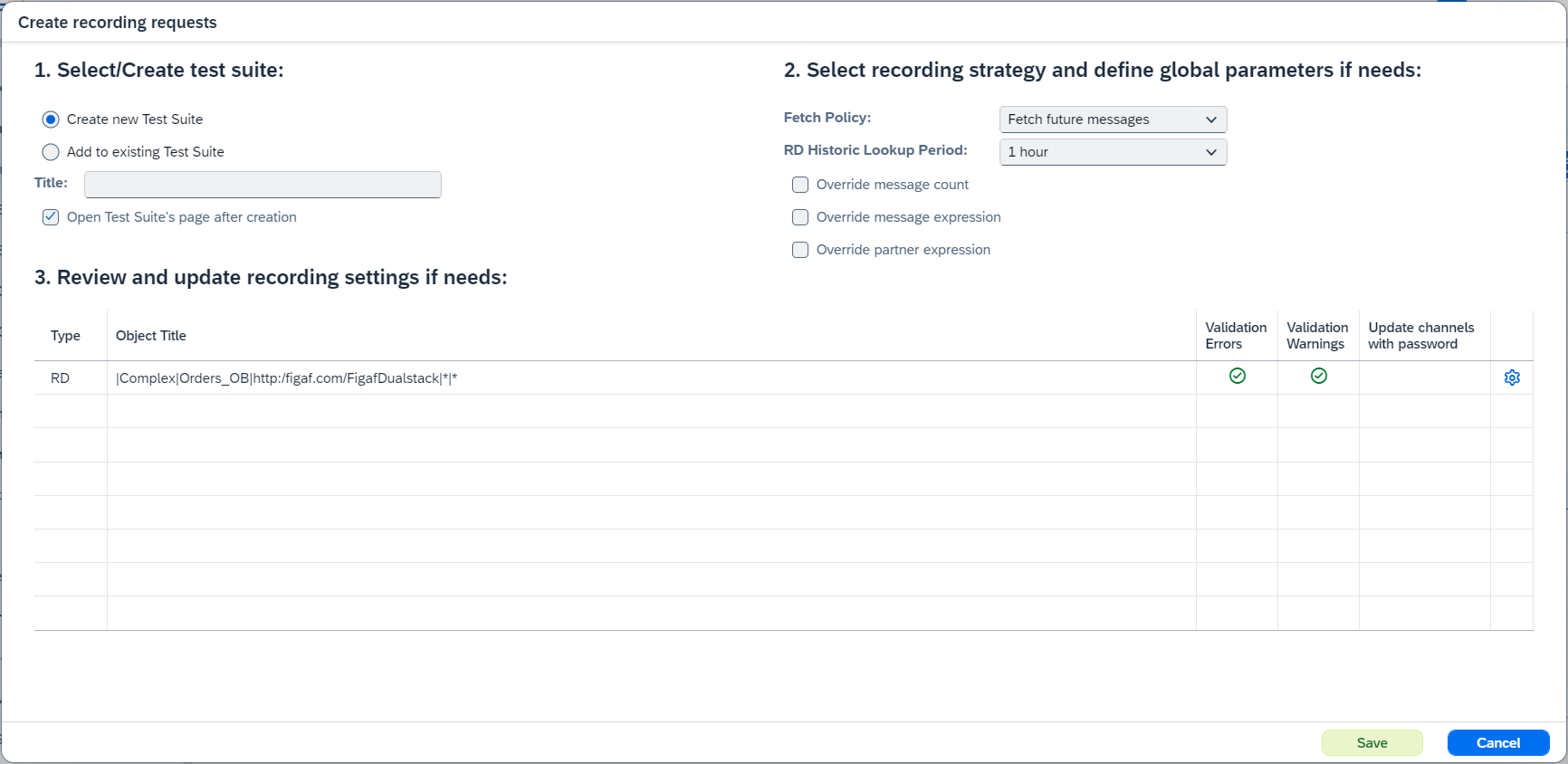Click the Validation Errors green check icon

pos(1238,376)
